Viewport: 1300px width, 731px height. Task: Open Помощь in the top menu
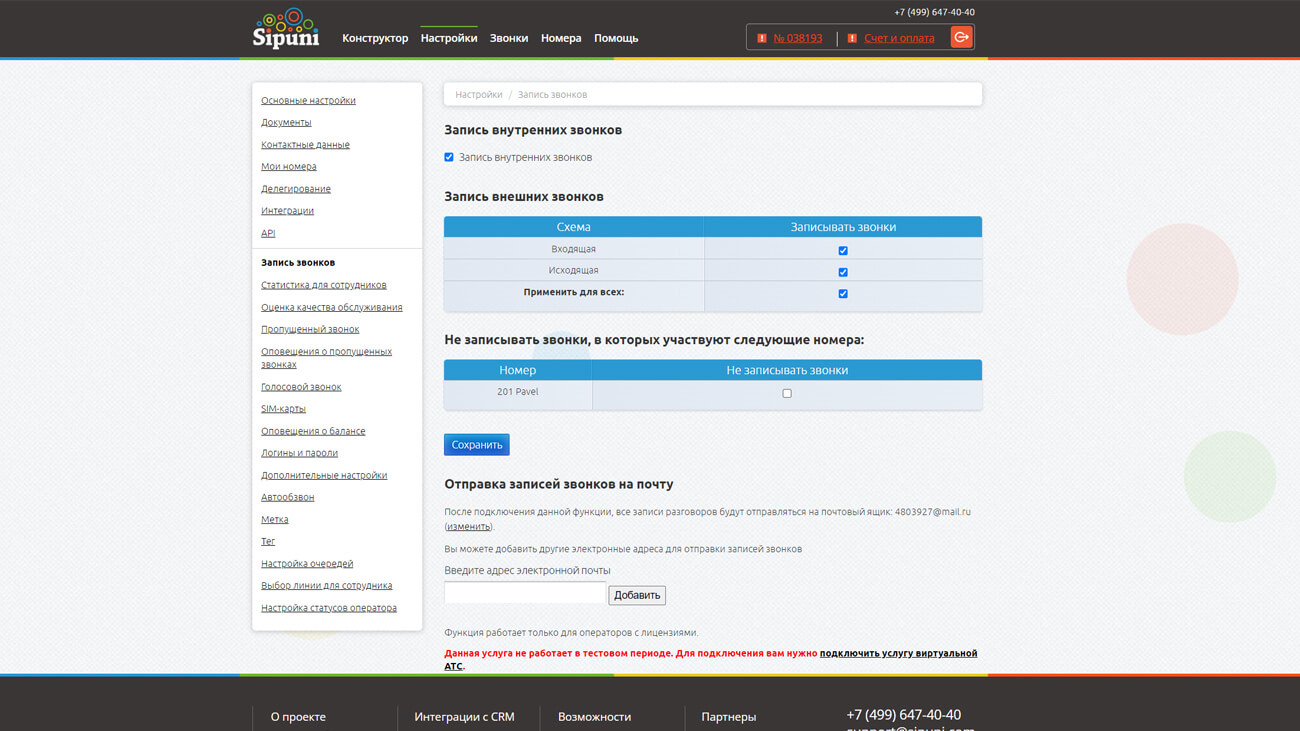pos(616,38)
